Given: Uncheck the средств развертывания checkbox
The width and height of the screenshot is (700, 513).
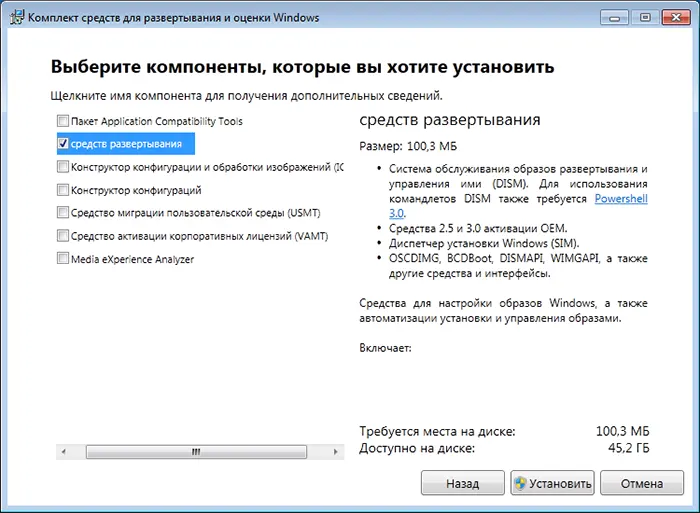Looking at the screenshot, I should tap(62, 143).
